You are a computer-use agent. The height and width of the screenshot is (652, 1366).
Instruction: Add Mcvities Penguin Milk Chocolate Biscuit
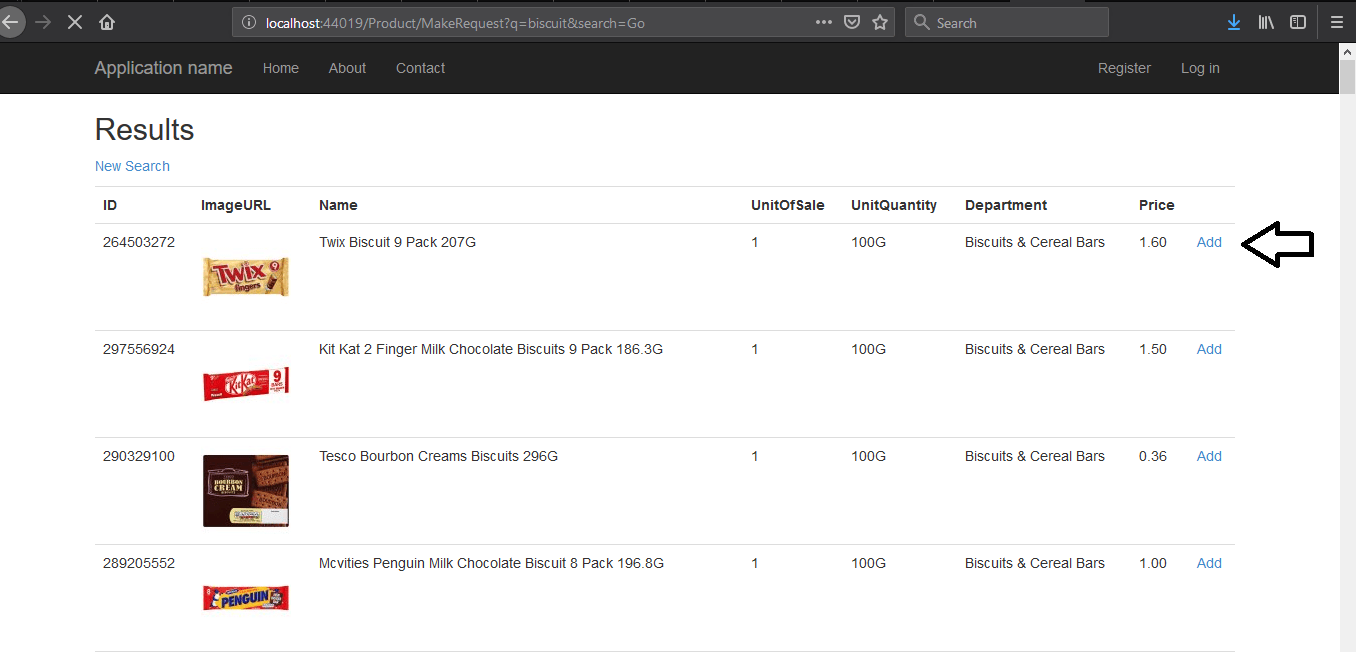tap(1209, 563)
